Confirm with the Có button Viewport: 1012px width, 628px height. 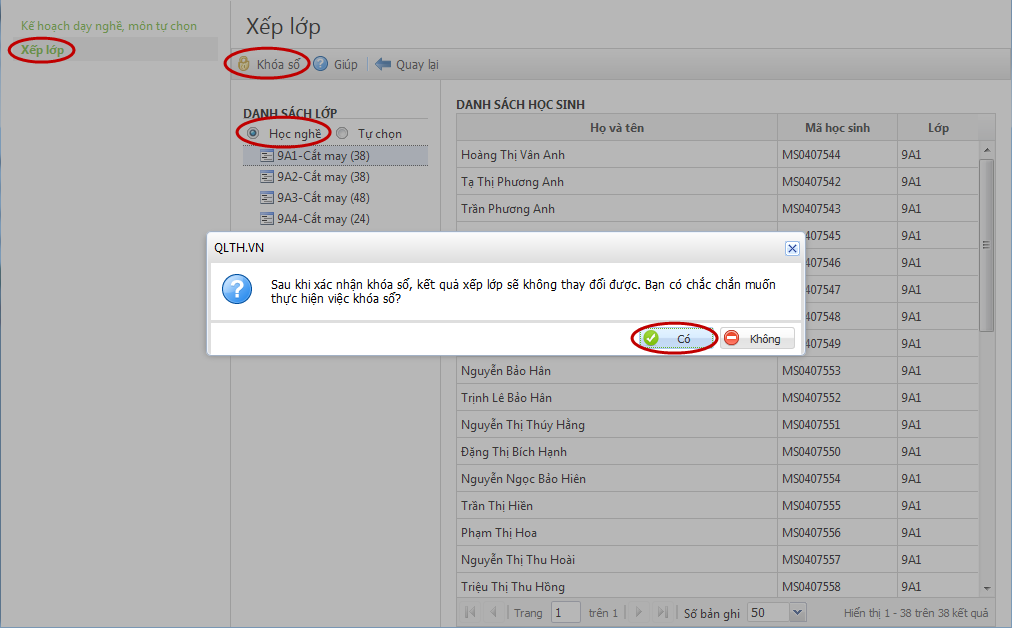pyautogui.click(x=675, y=338)
